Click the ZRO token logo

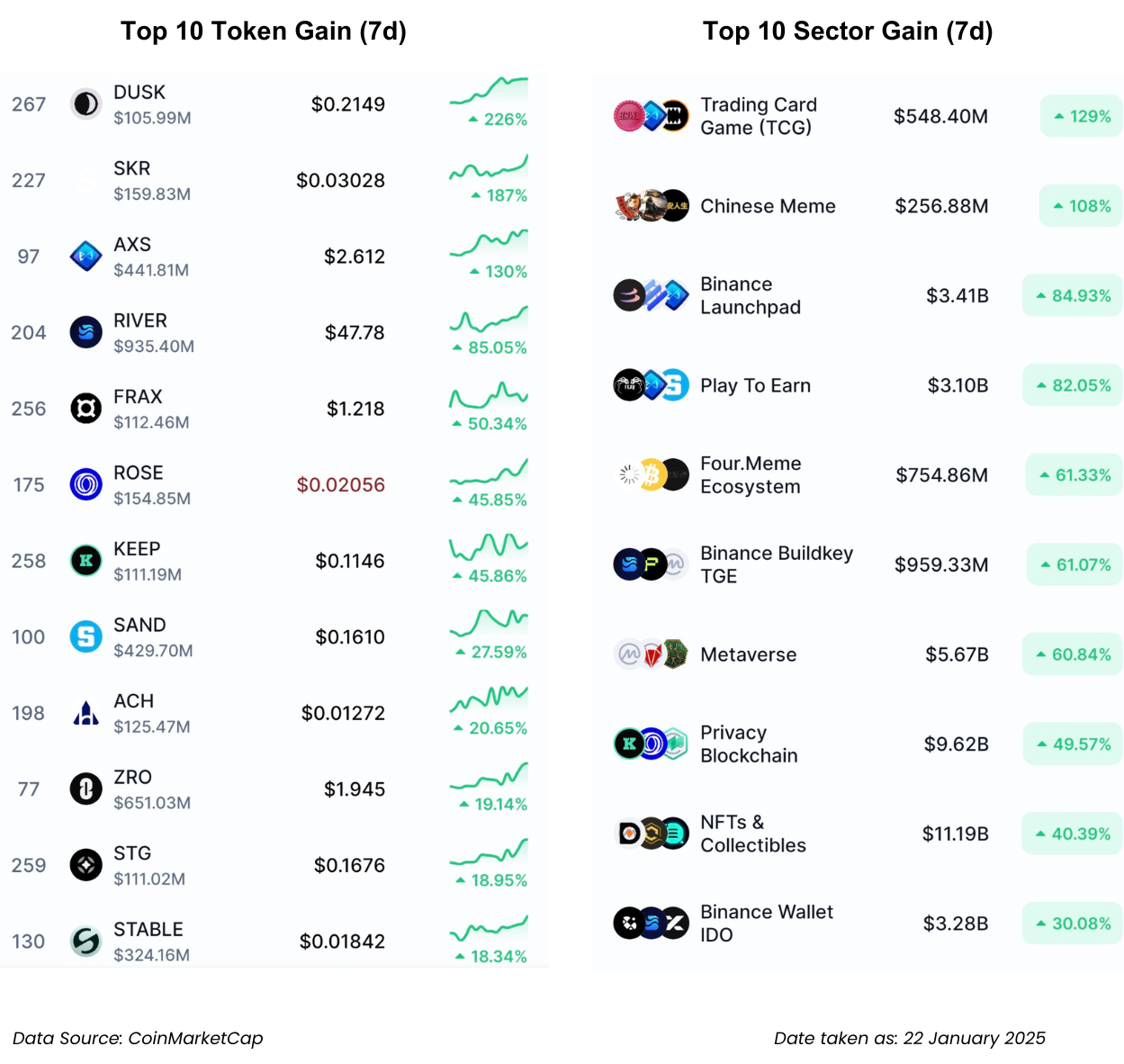coord(85,789)
